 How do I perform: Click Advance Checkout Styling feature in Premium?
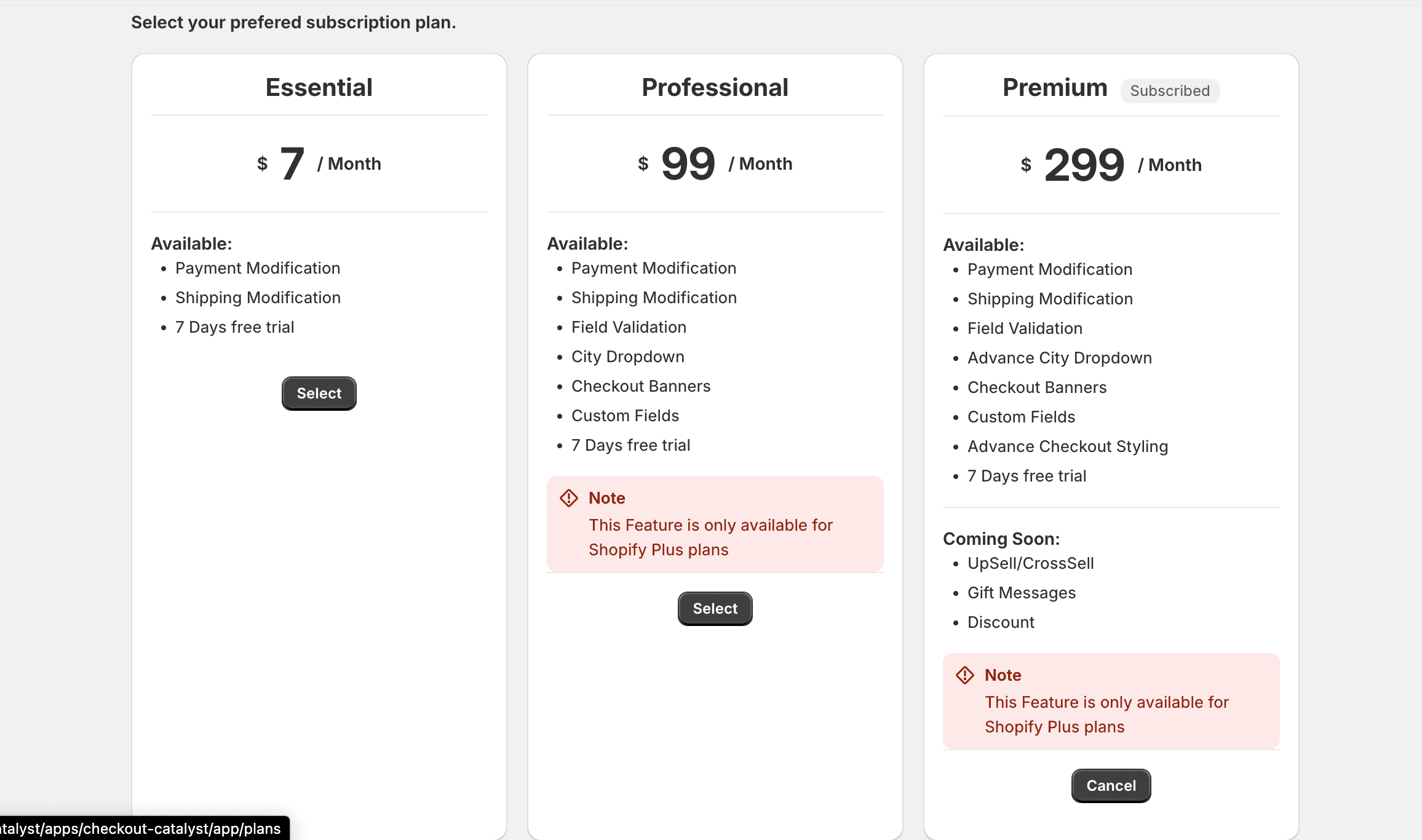click(1067, 446)
